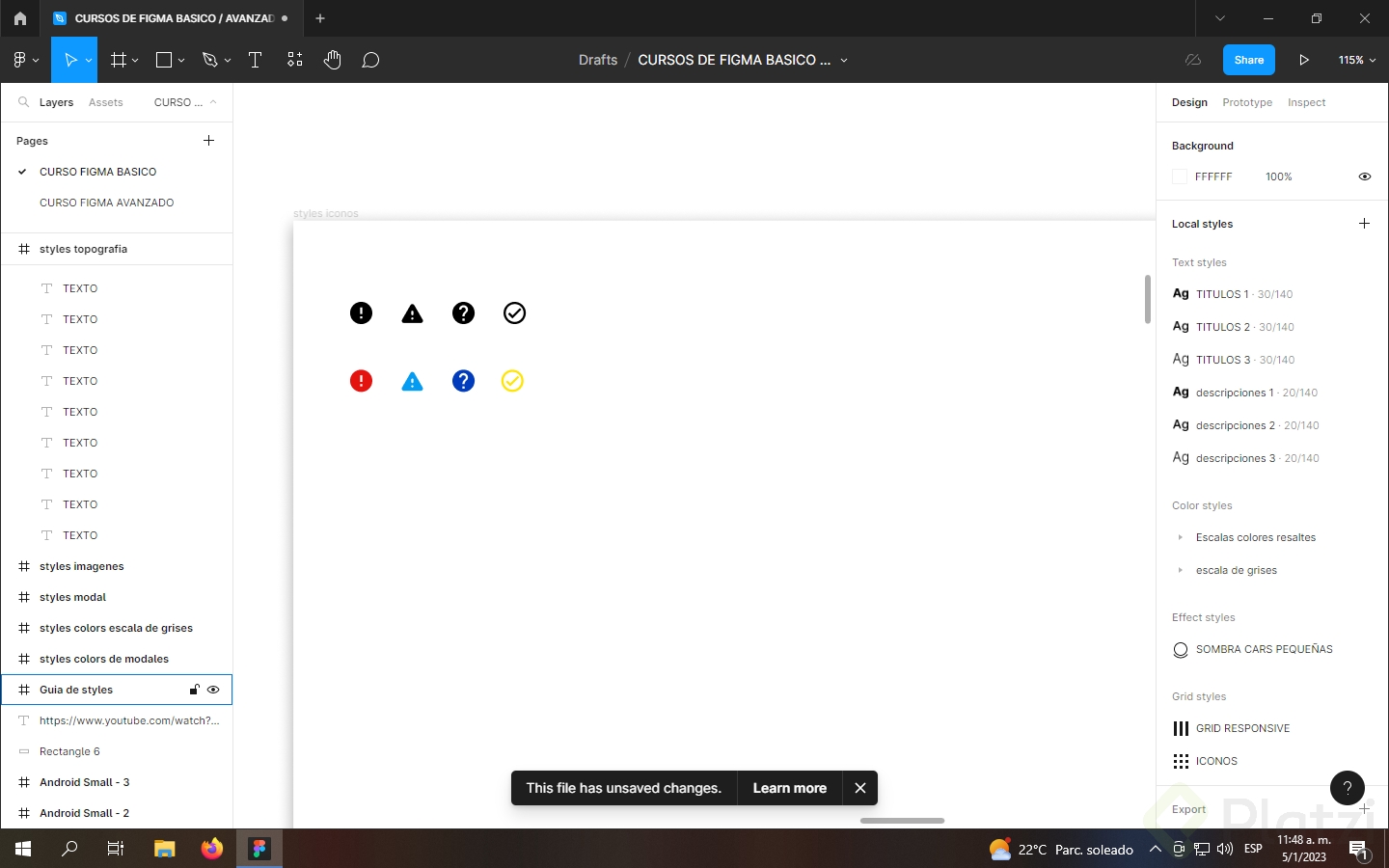This screenshot has height=868, width=1389.
Task: Click the Share button
Action: [1249, 60]
